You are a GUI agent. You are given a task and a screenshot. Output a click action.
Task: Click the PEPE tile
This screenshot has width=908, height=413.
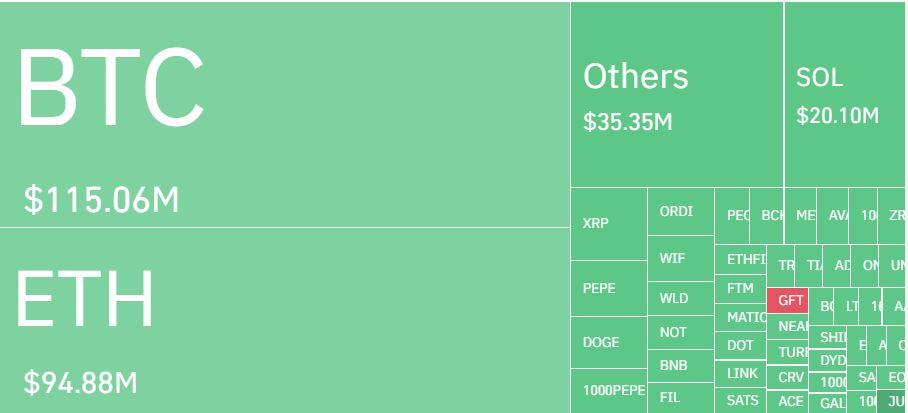[x=609, y=288]
